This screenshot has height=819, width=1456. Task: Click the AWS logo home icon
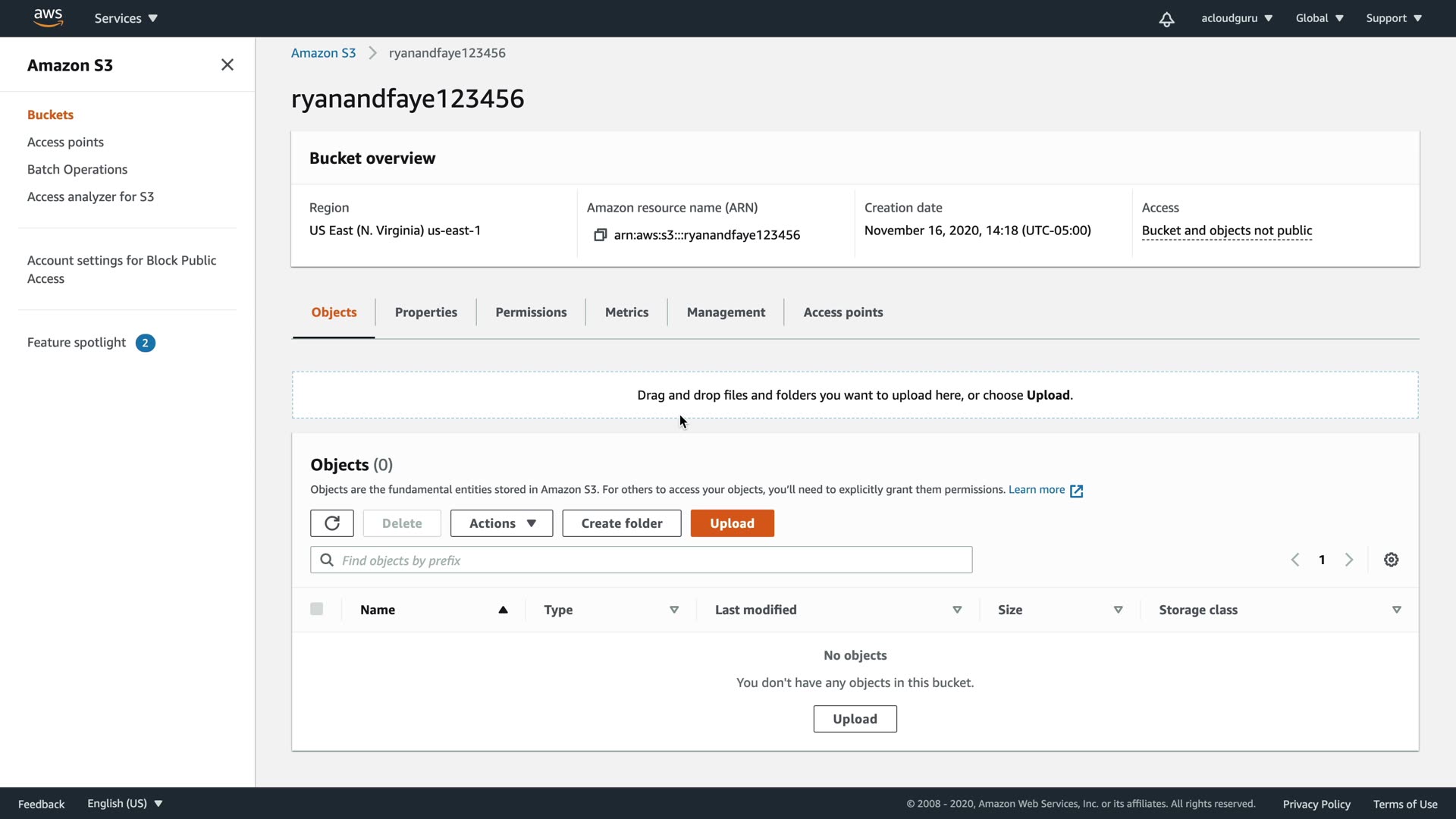(x=48, y=18)
